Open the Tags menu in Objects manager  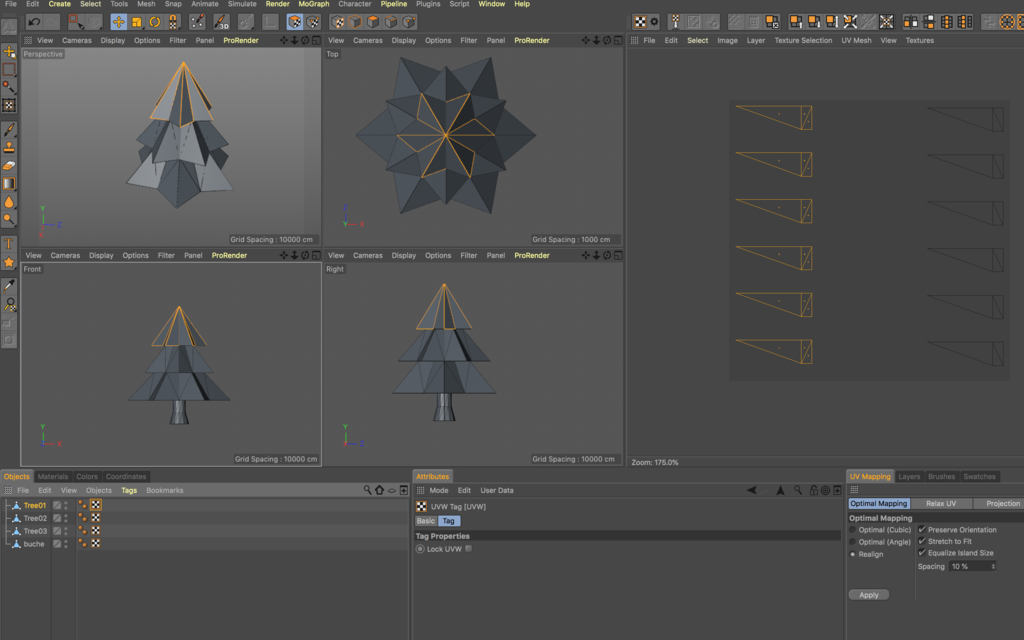pyautogui.click(x=129, y=490)
